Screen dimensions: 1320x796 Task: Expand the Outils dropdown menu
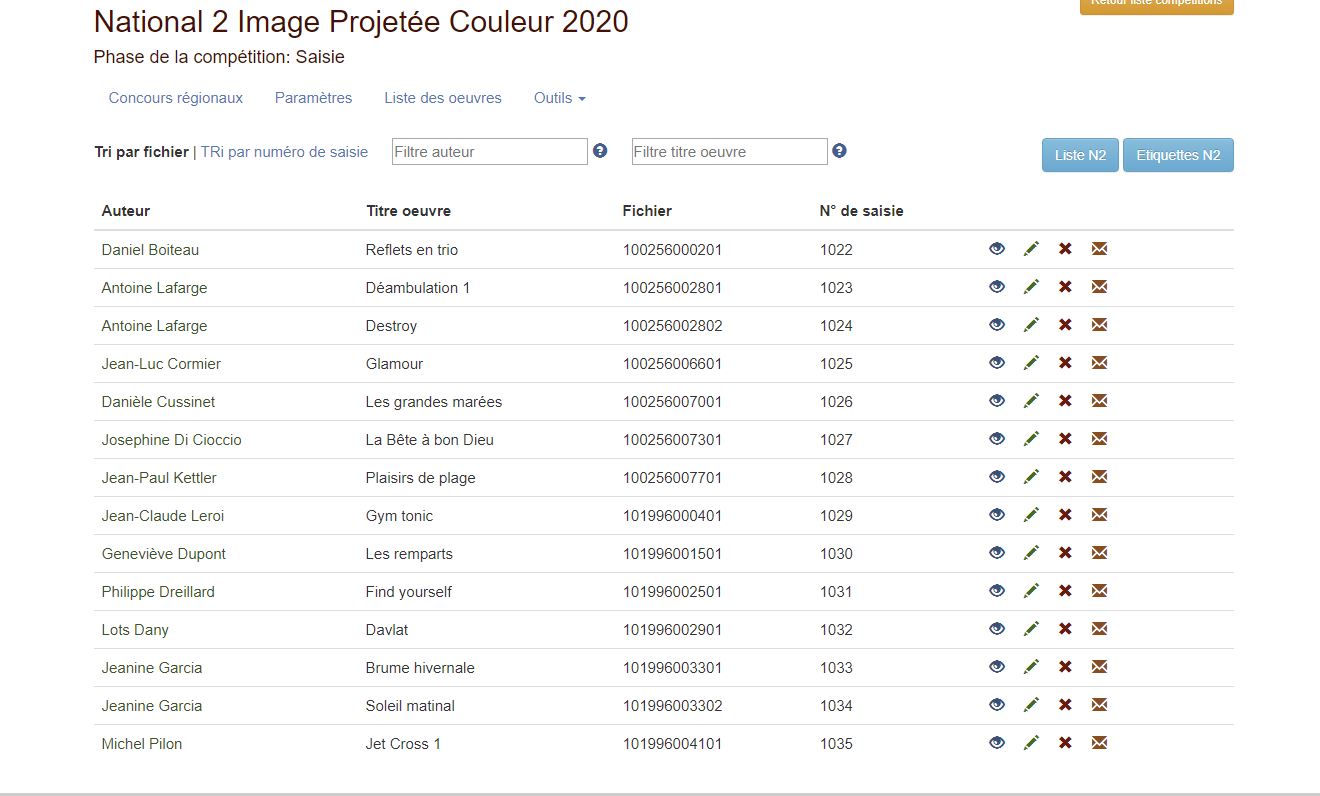tap(559, 98)
